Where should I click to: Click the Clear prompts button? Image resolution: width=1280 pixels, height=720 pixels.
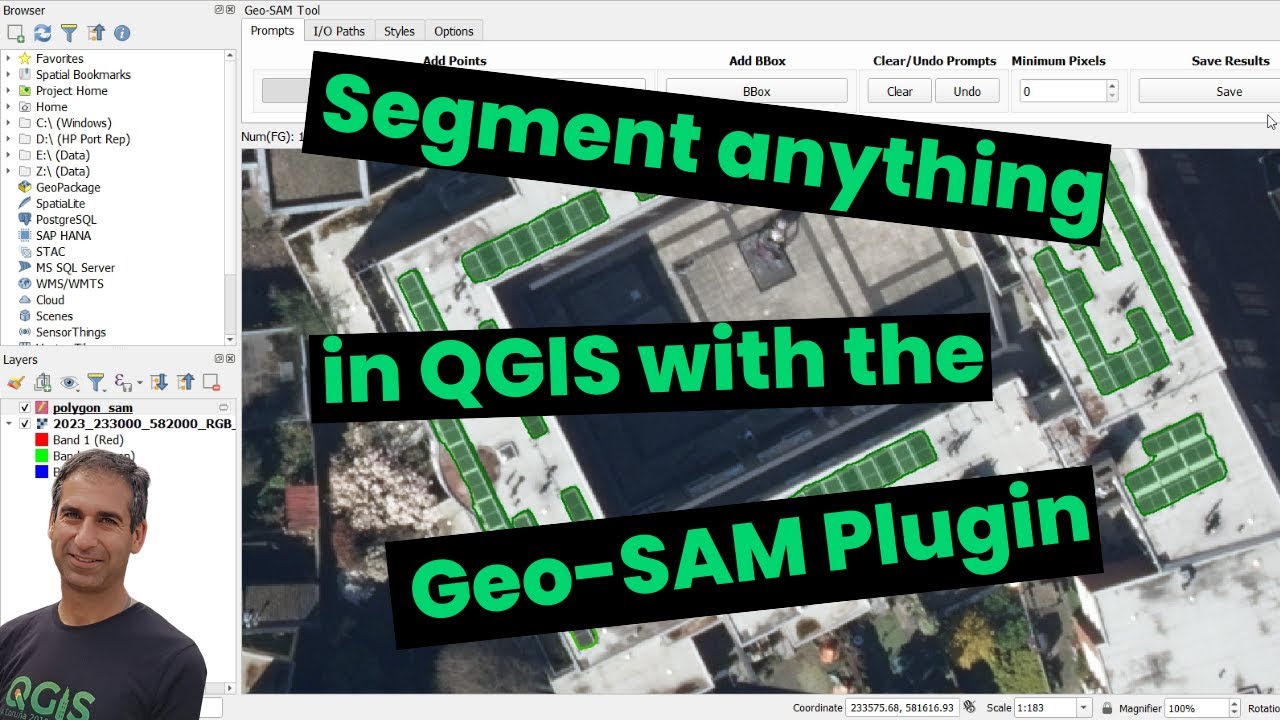pyautogui.click(x=899, y=91)
